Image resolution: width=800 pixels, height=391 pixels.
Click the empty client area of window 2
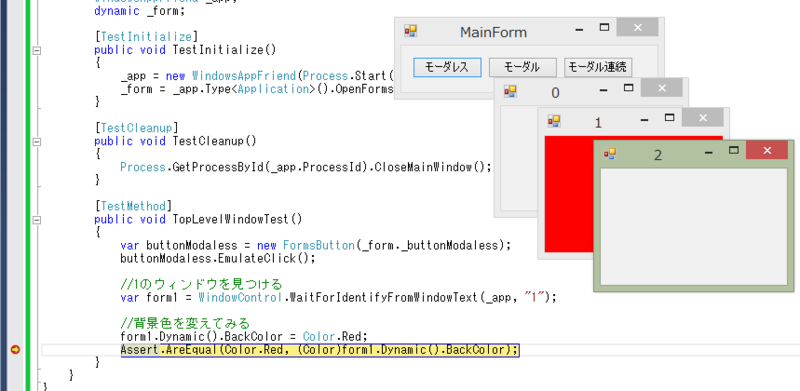(x=693, y=227)
